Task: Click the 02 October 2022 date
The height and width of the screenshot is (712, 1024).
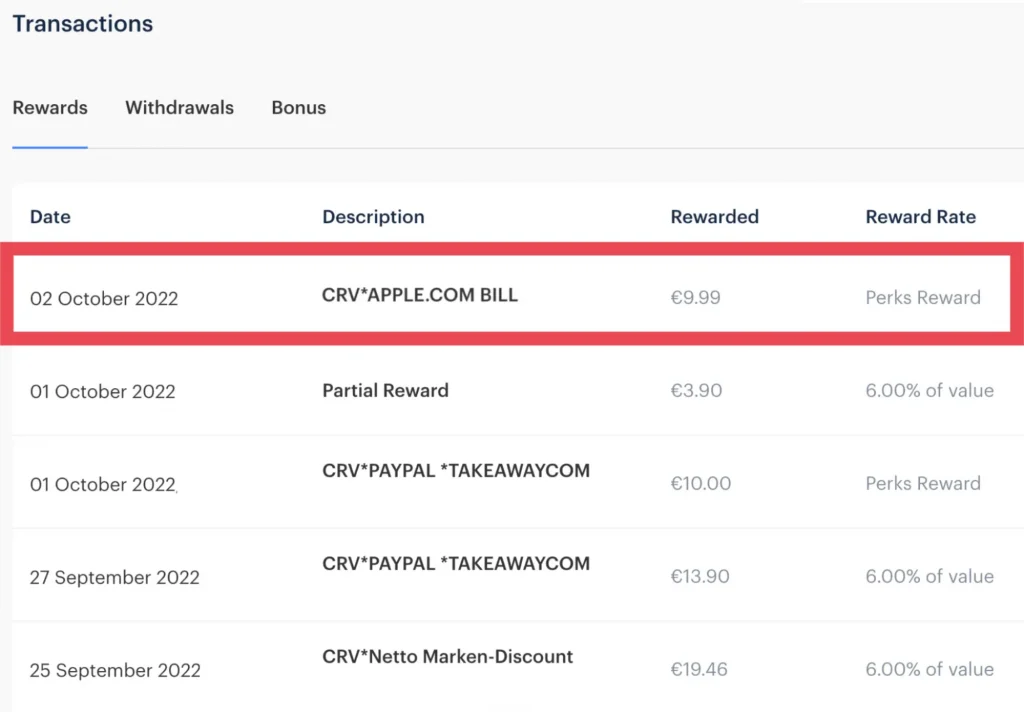Action: tap(104, 299)
